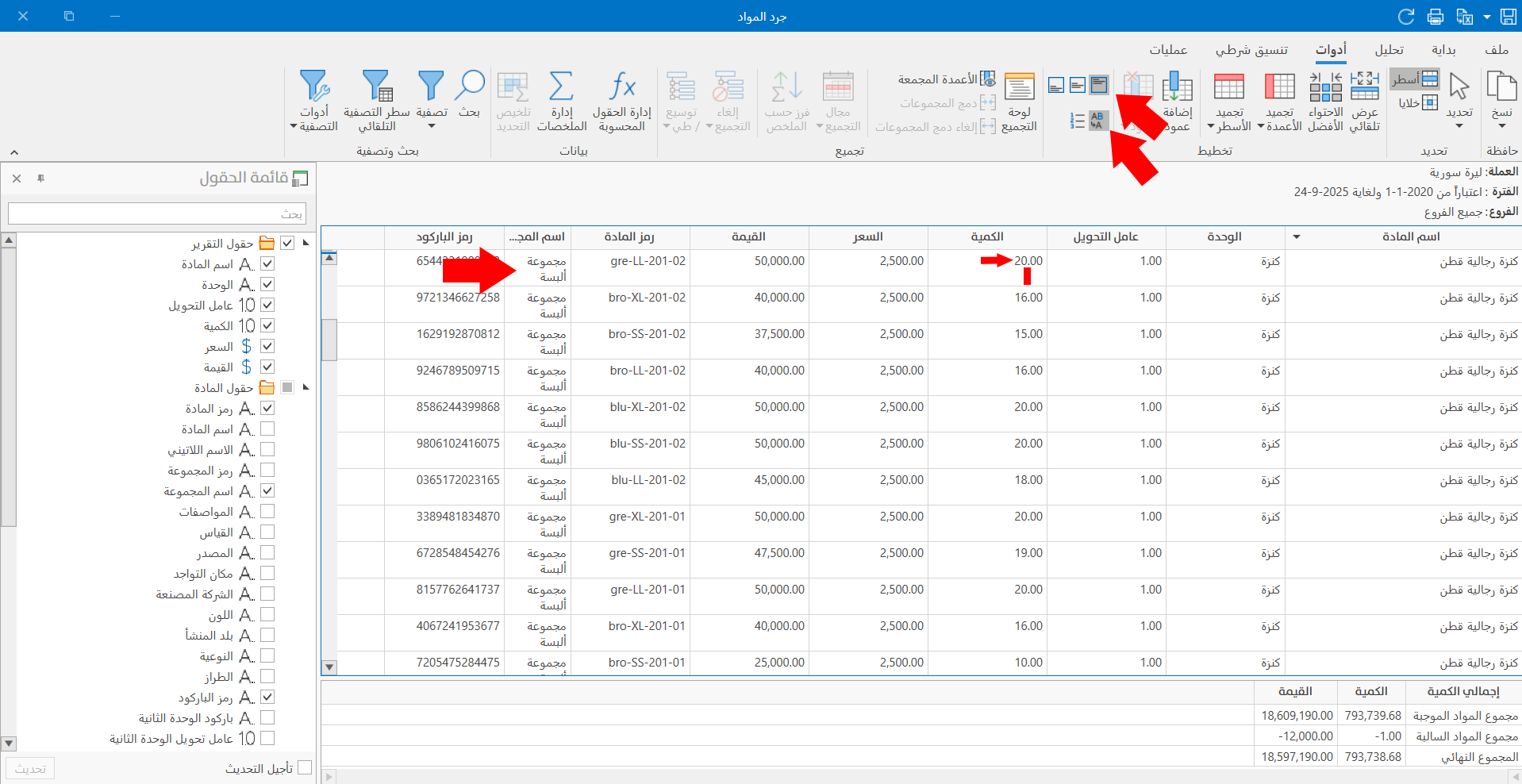Open Calculated fields management fx icon
The height and width of the screenshot is (784, 1522).
[622, 87]
